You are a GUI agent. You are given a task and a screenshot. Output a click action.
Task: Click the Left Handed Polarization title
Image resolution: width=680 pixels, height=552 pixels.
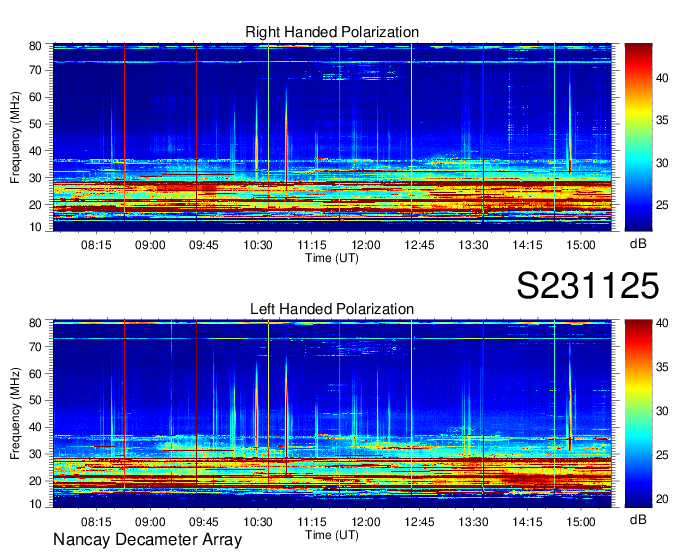coord(332,309)
